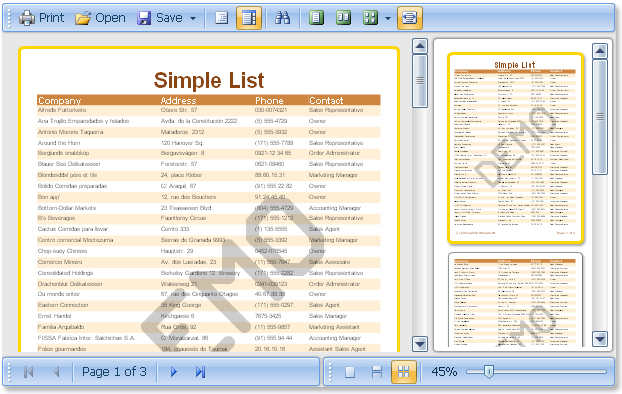The height and width of the screenshot is (394, 622).
Task: Open Find with the binoculars icon
Action: tap(282, 18)
